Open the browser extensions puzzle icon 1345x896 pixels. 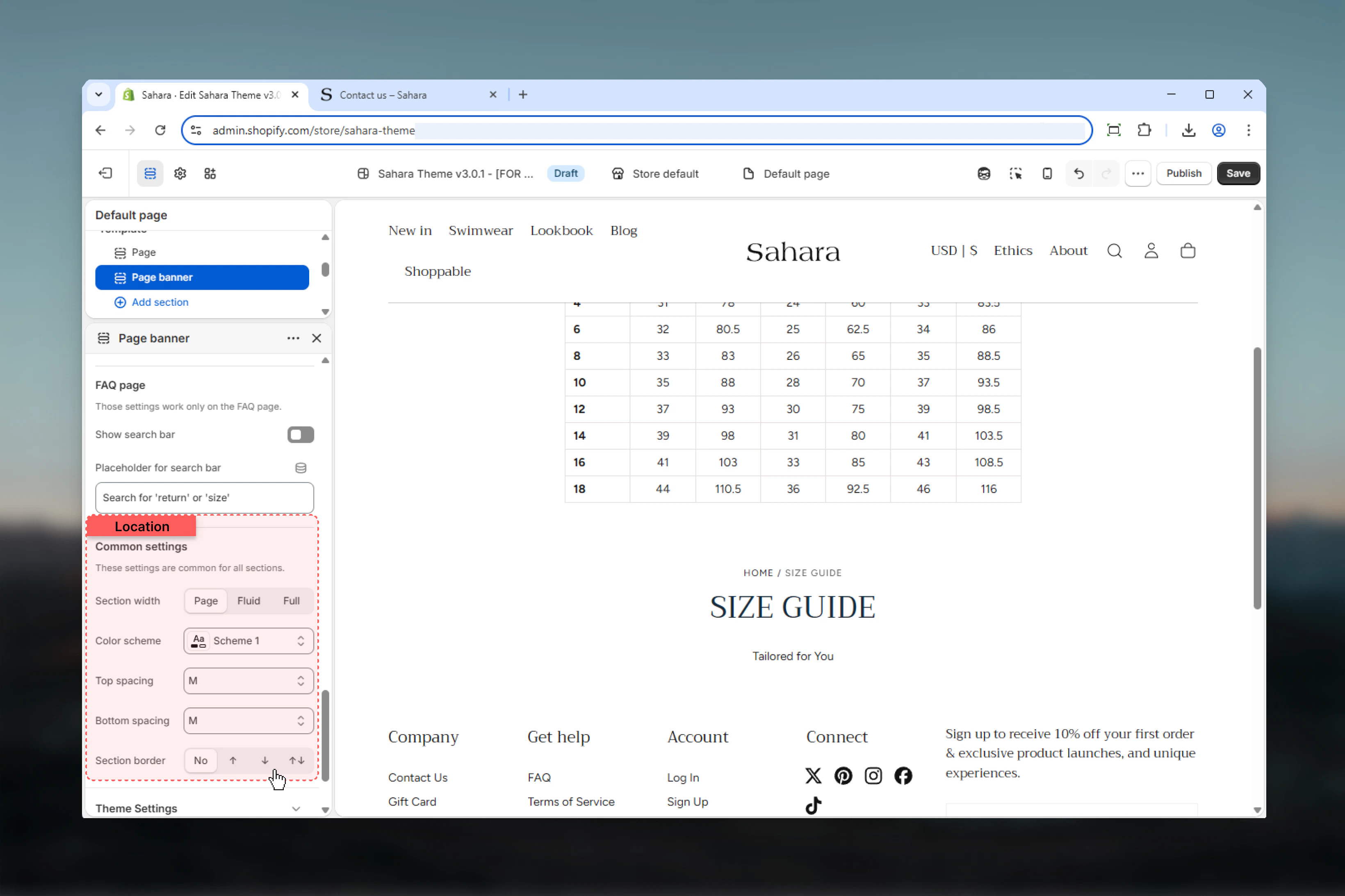1144,130
